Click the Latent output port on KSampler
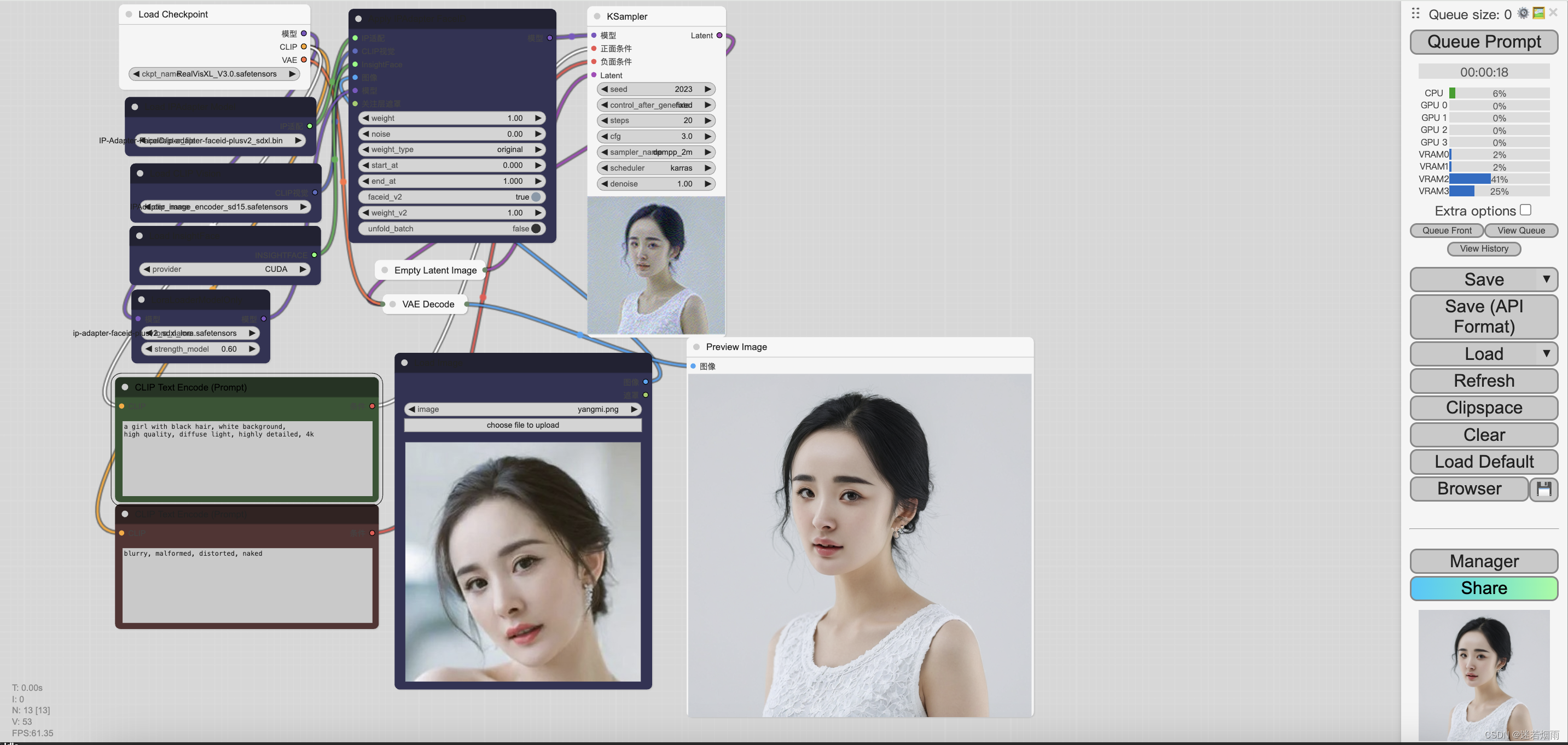The image size is (1568, 745). pos(719,36)
